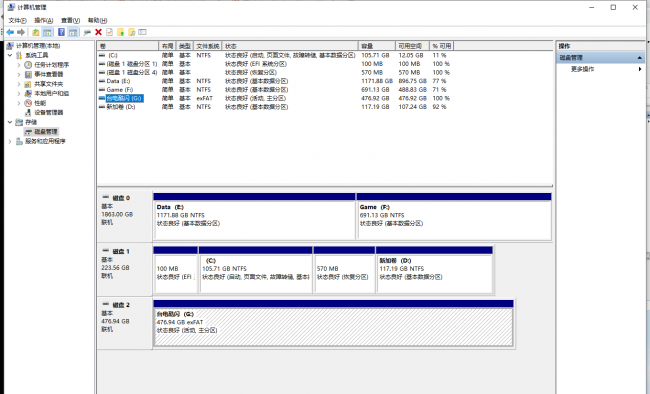
Task: Collapse the 磁盘管理 actions section arrow
Action: [640, 58]
